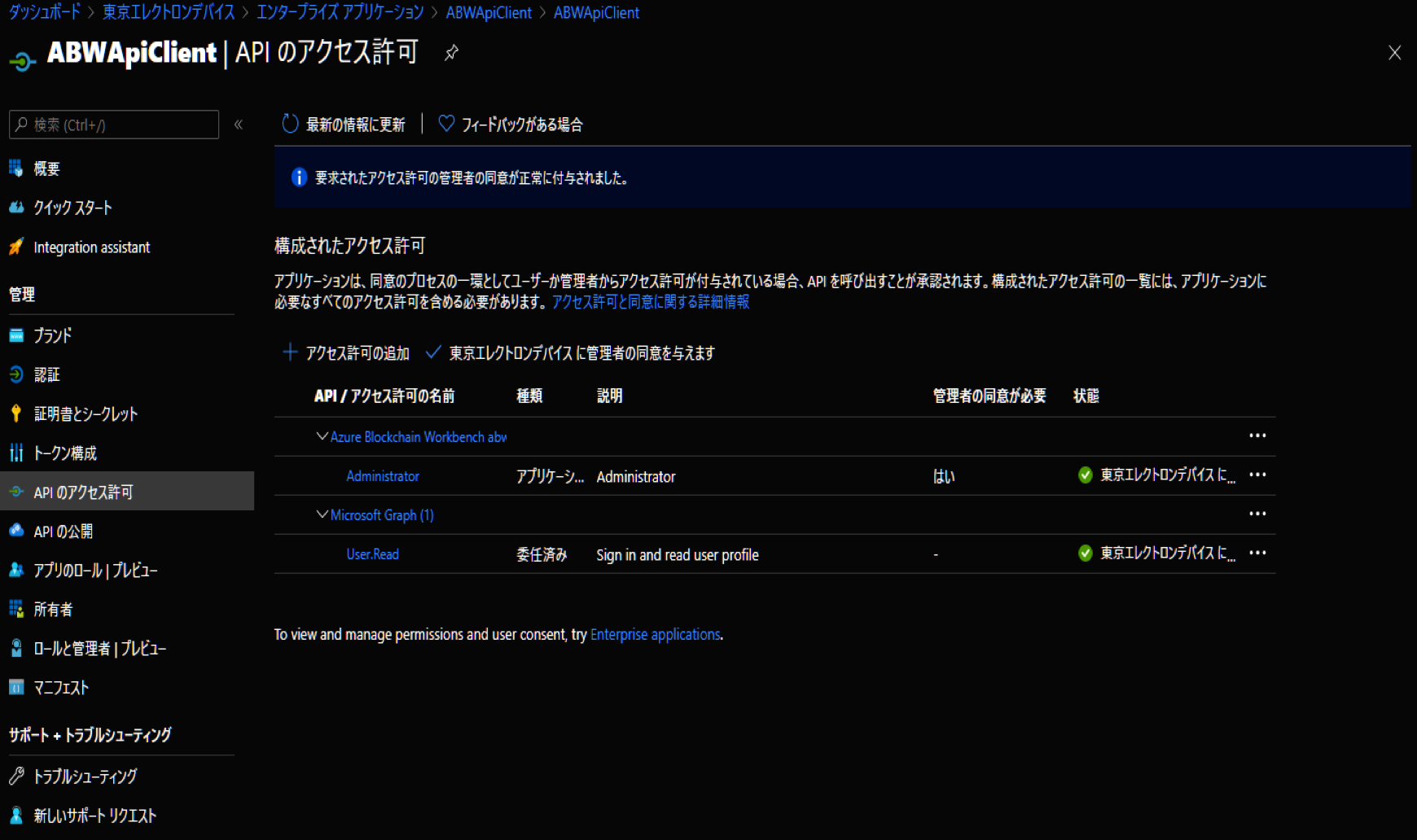The image size is (1417, 840).
Task: Go to ダッシュボード in the breadcrumb
Action: pos(45,12)
